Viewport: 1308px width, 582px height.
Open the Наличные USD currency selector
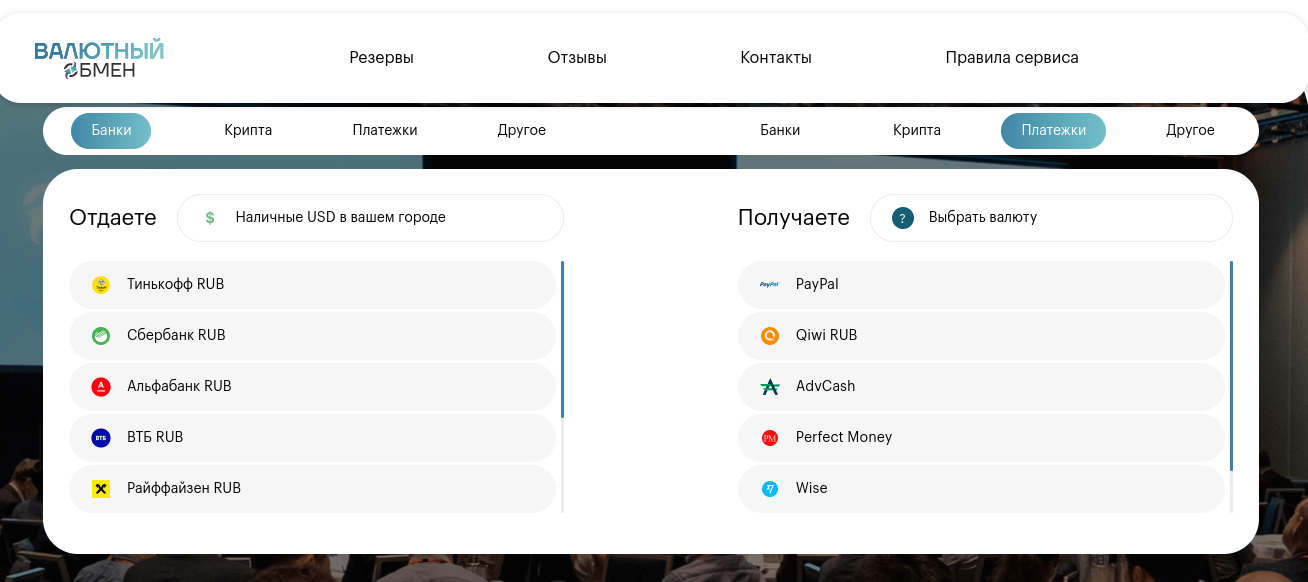370,217
